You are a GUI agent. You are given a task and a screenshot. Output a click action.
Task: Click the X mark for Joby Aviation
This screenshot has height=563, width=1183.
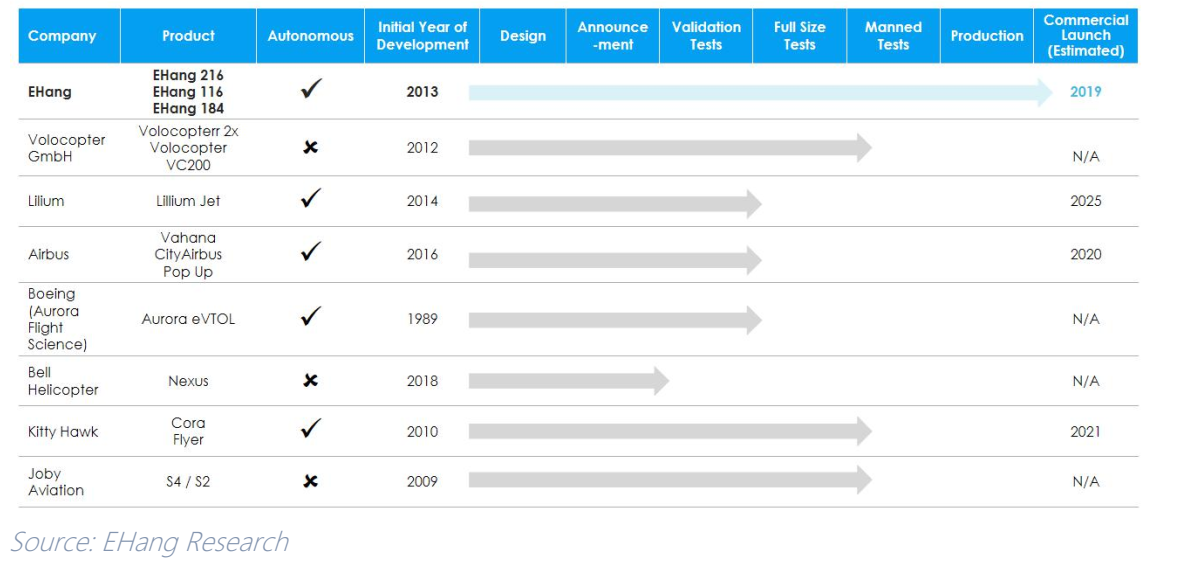click(310, 482)
